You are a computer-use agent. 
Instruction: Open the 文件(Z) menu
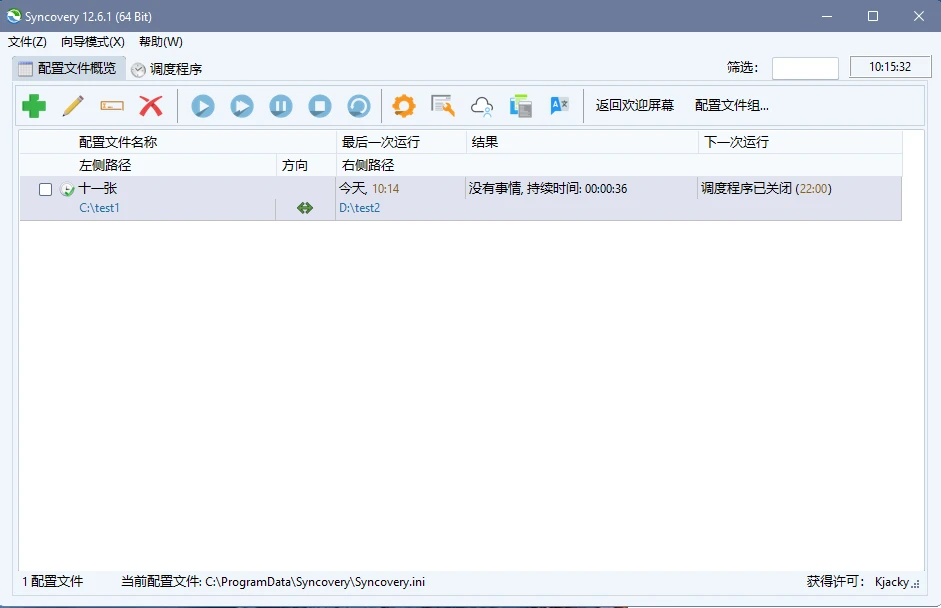(27, 41)
